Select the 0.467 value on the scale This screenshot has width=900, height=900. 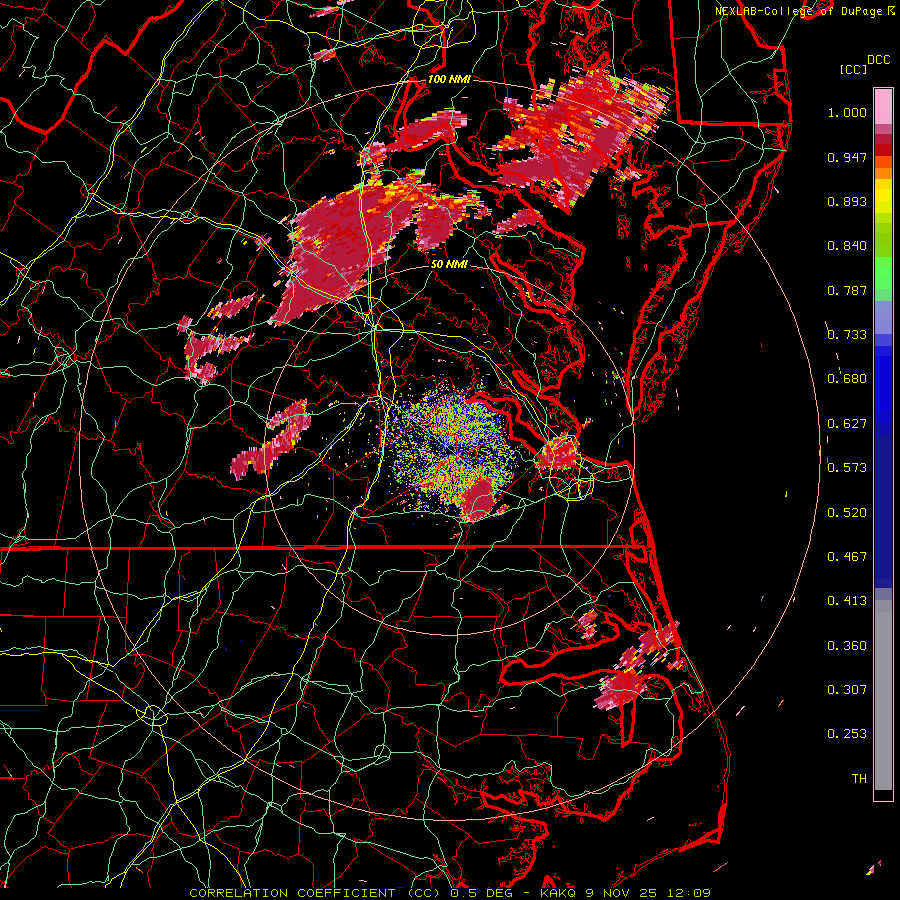point(847,557)
